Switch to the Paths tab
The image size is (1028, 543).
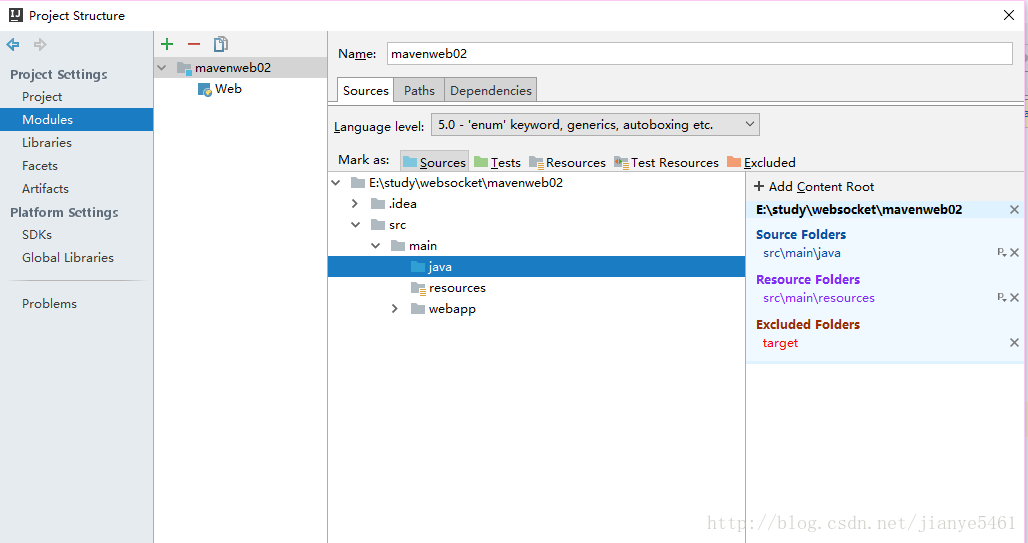tap(419, 90)
